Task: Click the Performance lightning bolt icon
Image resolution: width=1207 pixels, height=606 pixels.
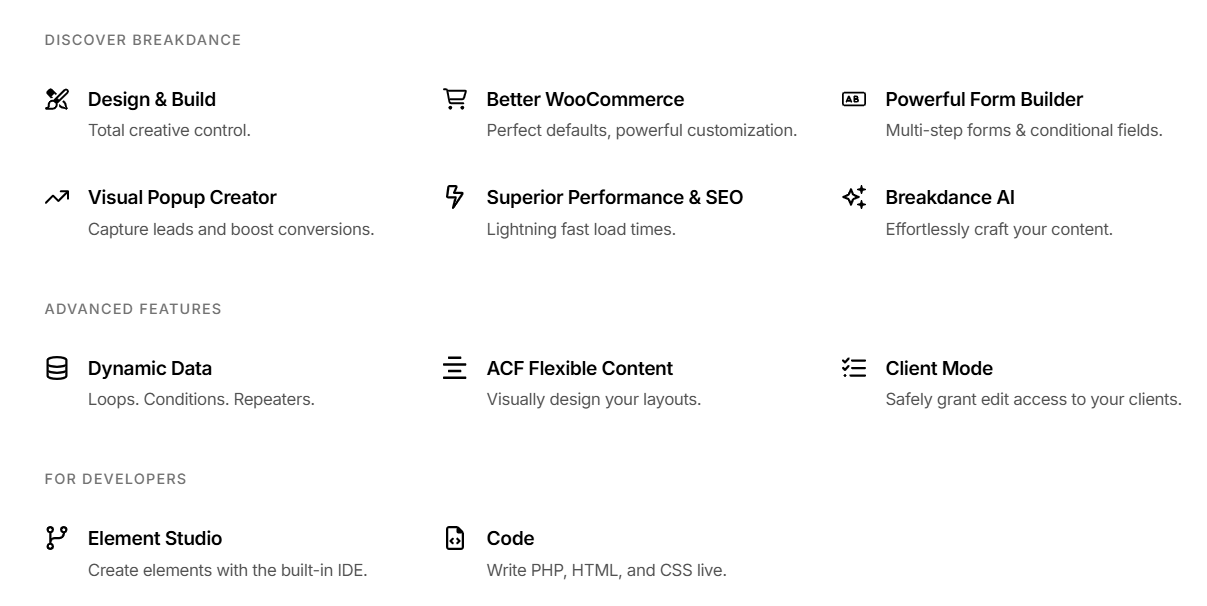Action: click(x=455, y=196)
